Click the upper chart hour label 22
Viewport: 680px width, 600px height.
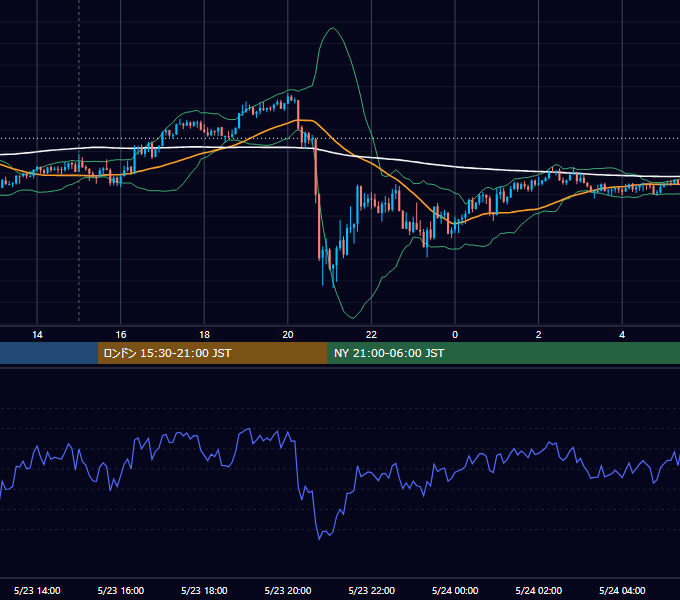pyautogui.click(x=371, y=335)
